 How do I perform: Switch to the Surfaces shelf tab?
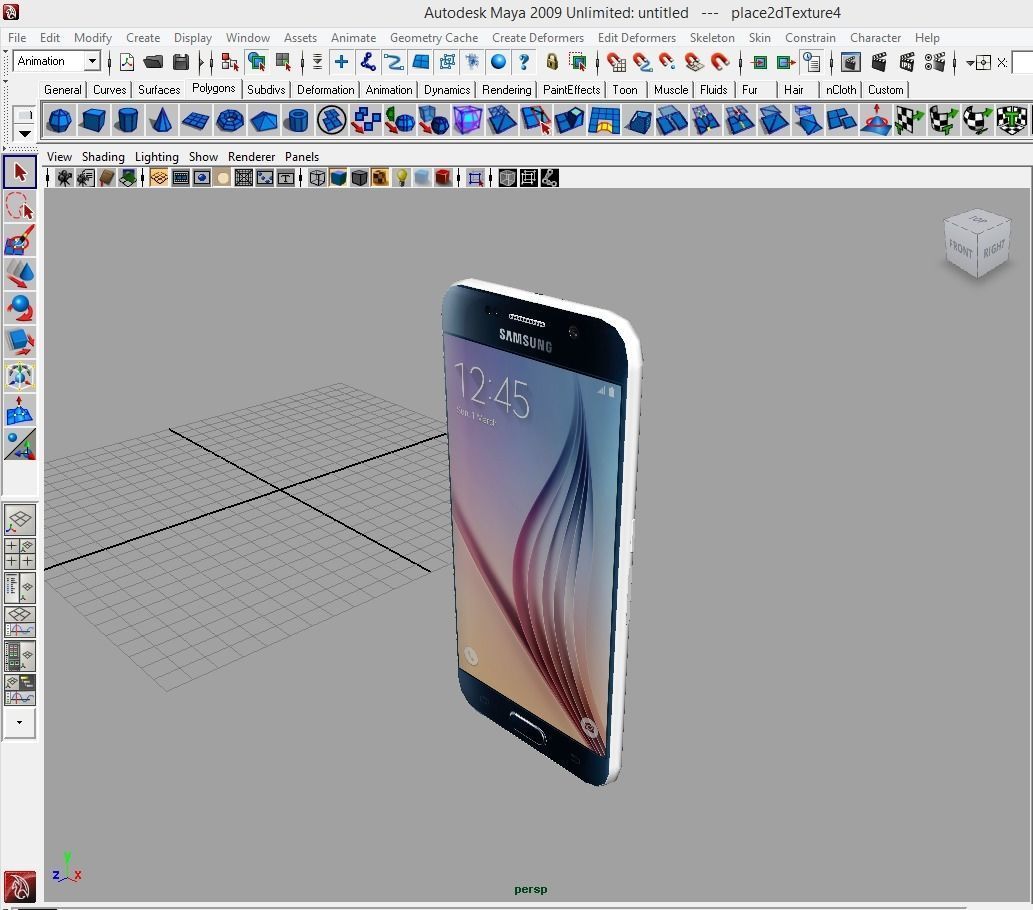click(x=159, y=90)
